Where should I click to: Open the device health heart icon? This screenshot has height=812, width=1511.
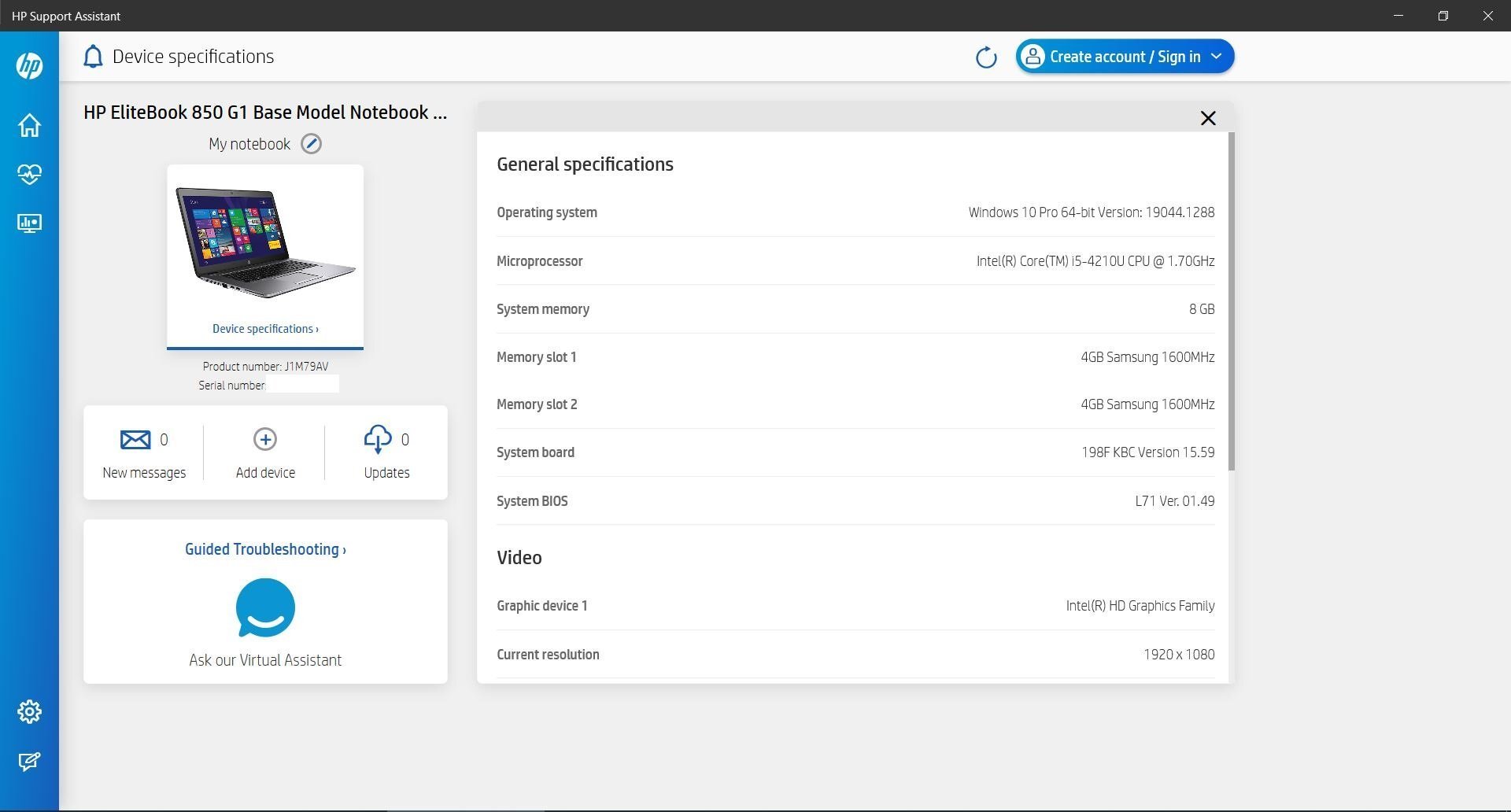[x=29, y=174]
